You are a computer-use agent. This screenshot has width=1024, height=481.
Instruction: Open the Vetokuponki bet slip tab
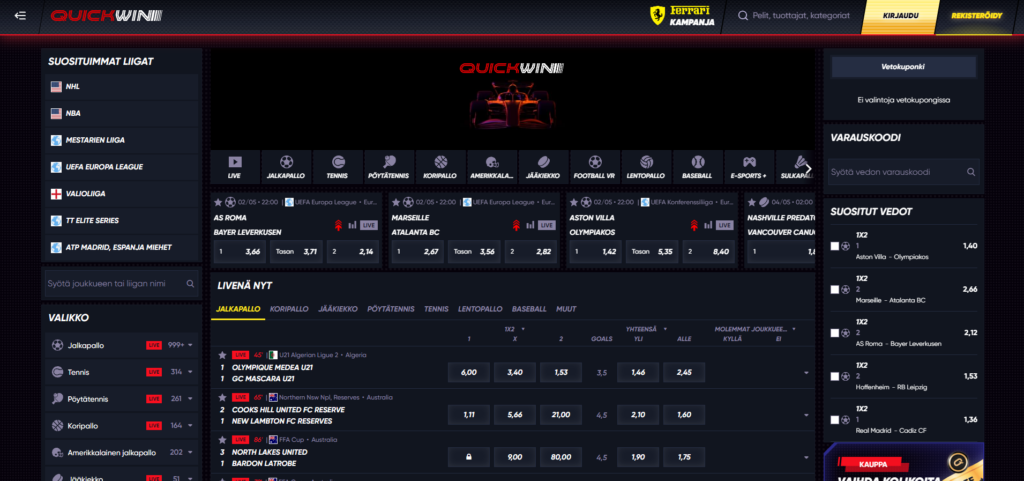click(x=903, y=67)
